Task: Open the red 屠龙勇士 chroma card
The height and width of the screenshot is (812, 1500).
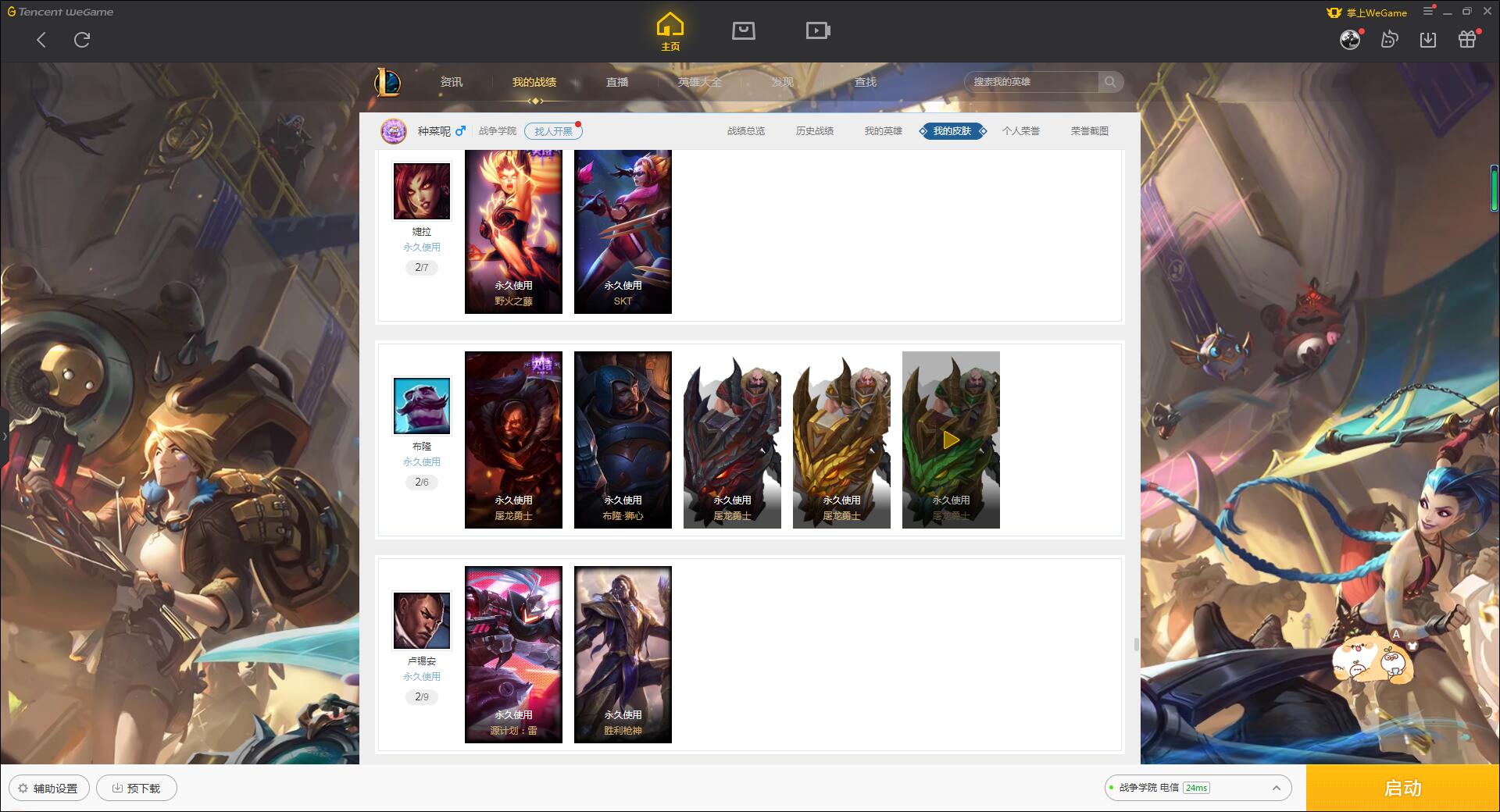Action: pyautogui.click(x=732, y=440)
